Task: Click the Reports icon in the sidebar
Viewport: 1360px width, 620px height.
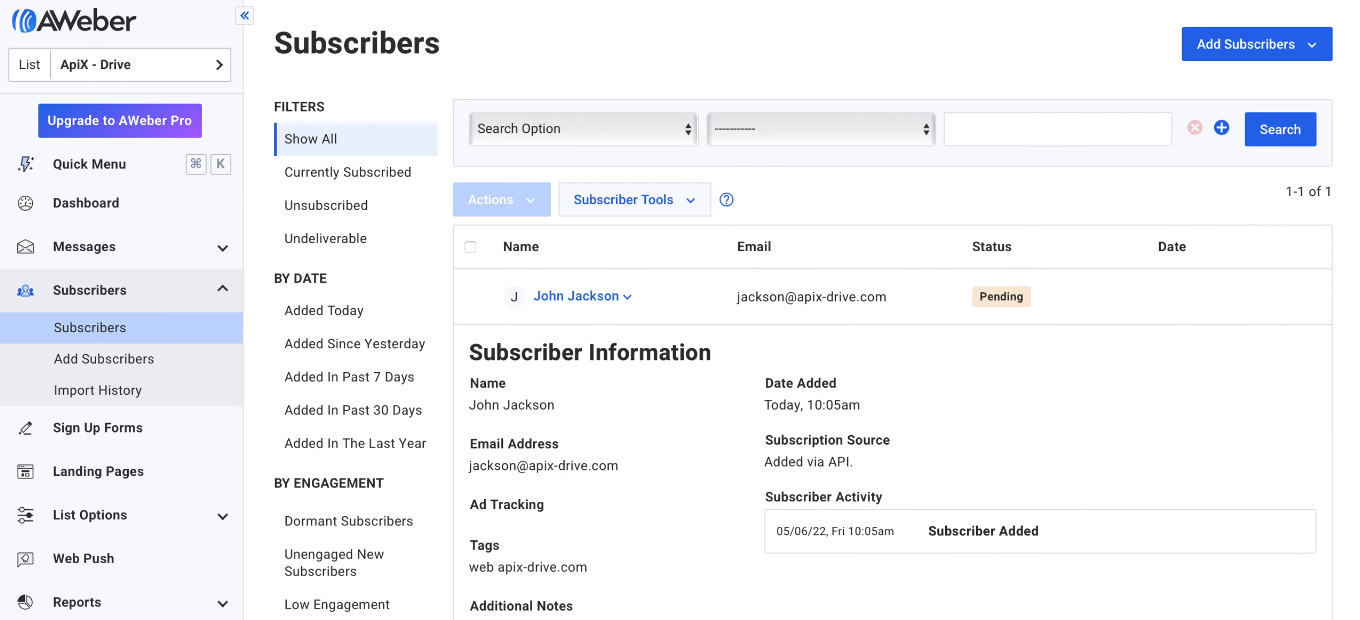Action: (x=24, y=602)
